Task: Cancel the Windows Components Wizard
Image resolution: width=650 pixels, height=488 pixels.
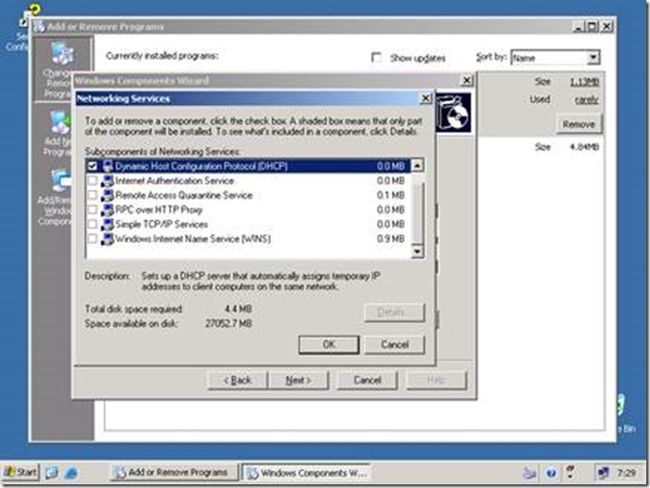Action: tap(367, 380)
